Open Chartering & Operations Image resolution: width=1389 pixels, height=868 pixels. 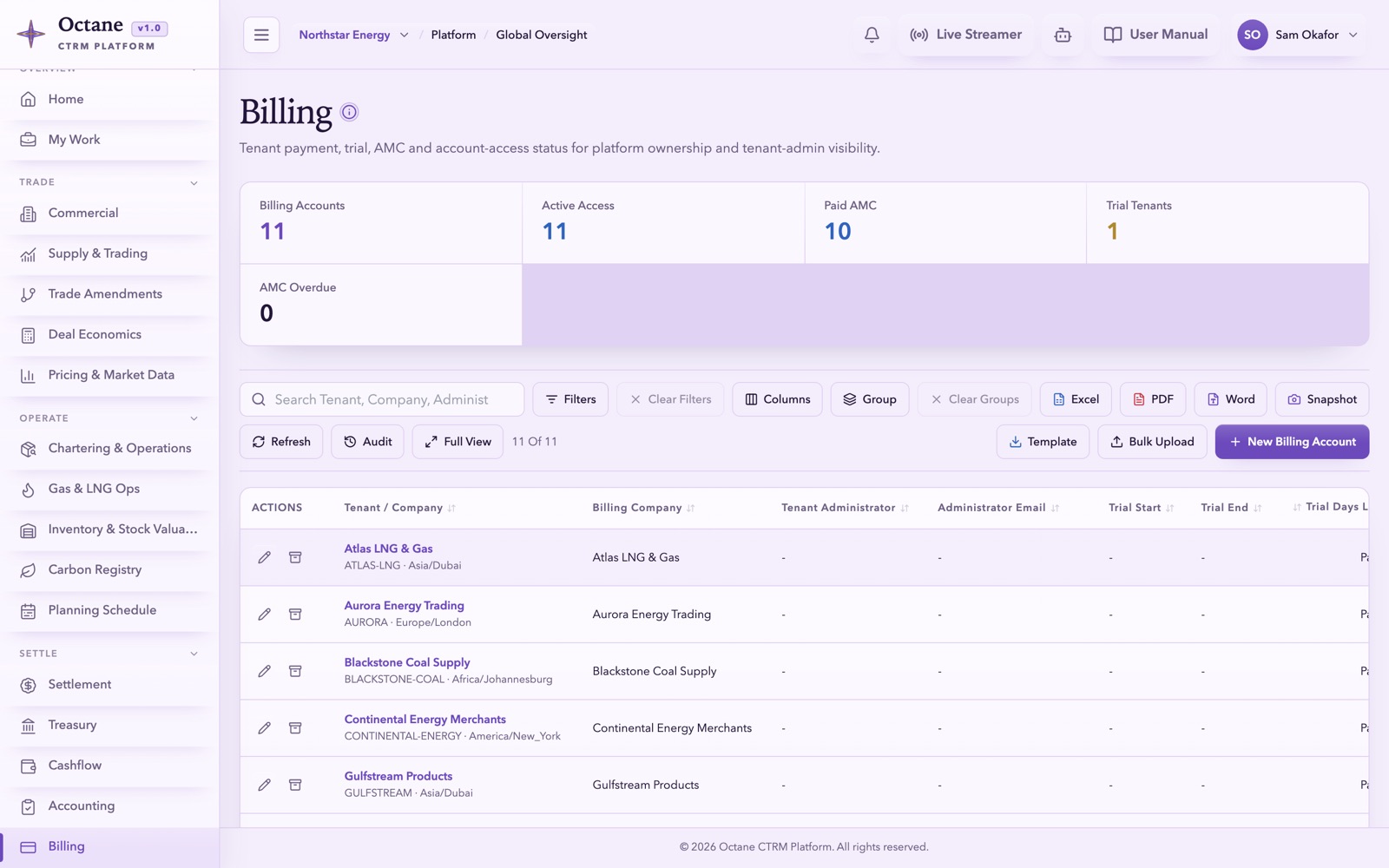point(109,448)
